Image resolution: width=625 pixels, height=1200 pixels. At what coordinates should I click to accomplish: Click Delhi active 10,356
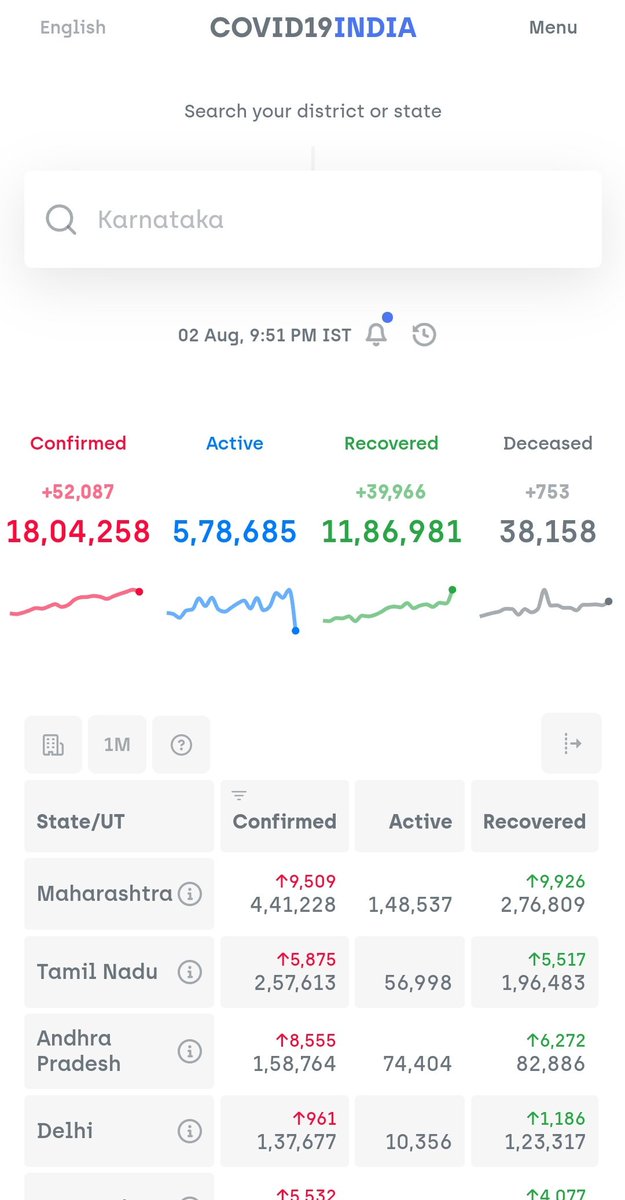419,1141
